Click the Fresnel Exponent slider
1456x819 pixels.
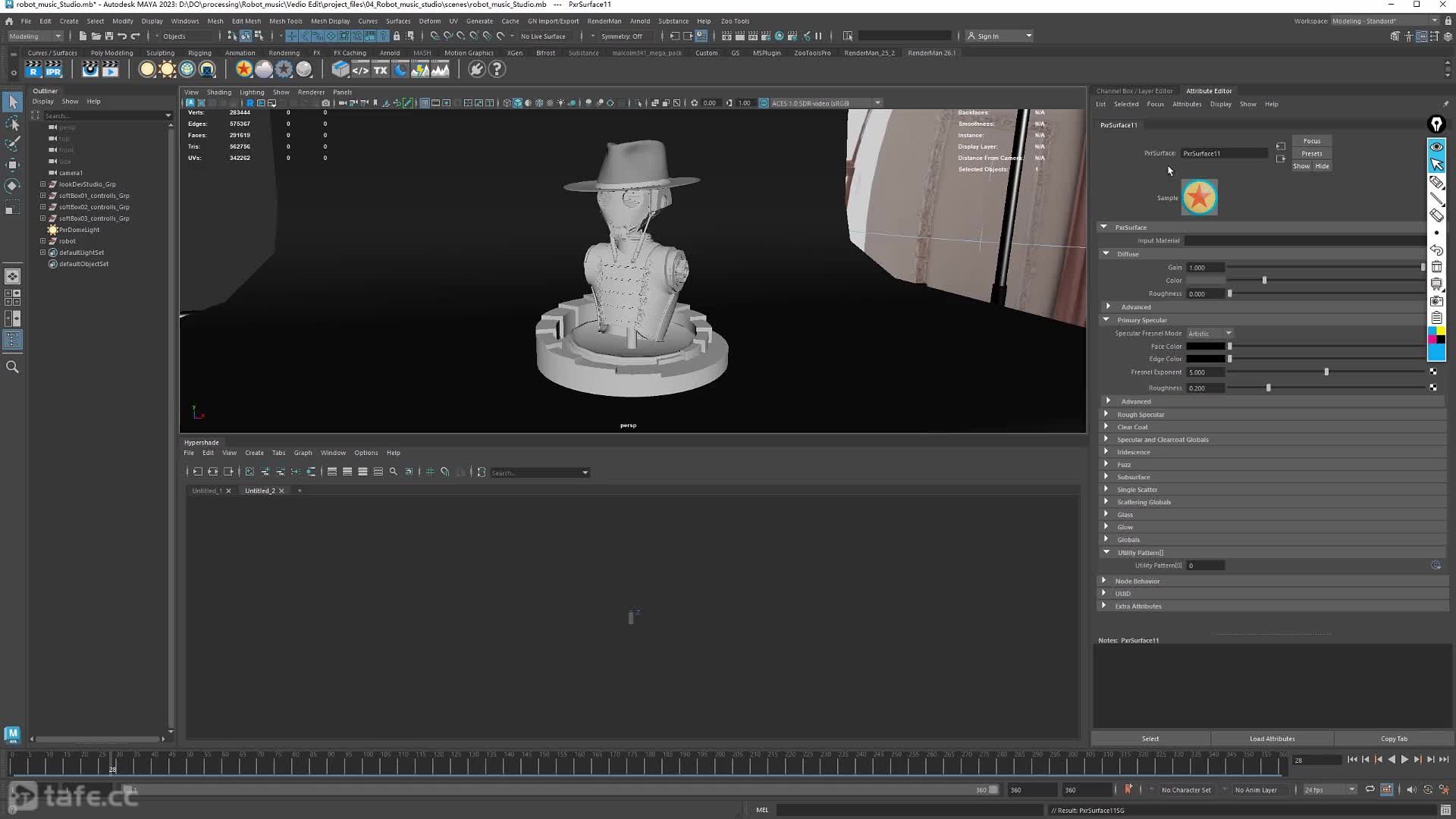[1326, 372]
